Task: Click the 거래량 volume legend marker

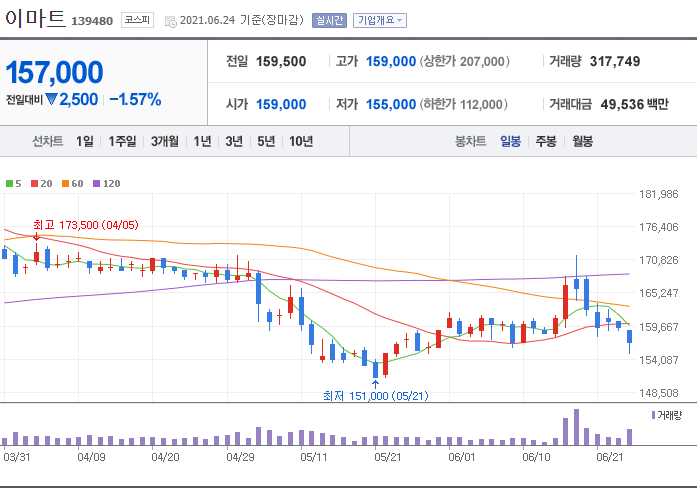Action: [653, 415]
